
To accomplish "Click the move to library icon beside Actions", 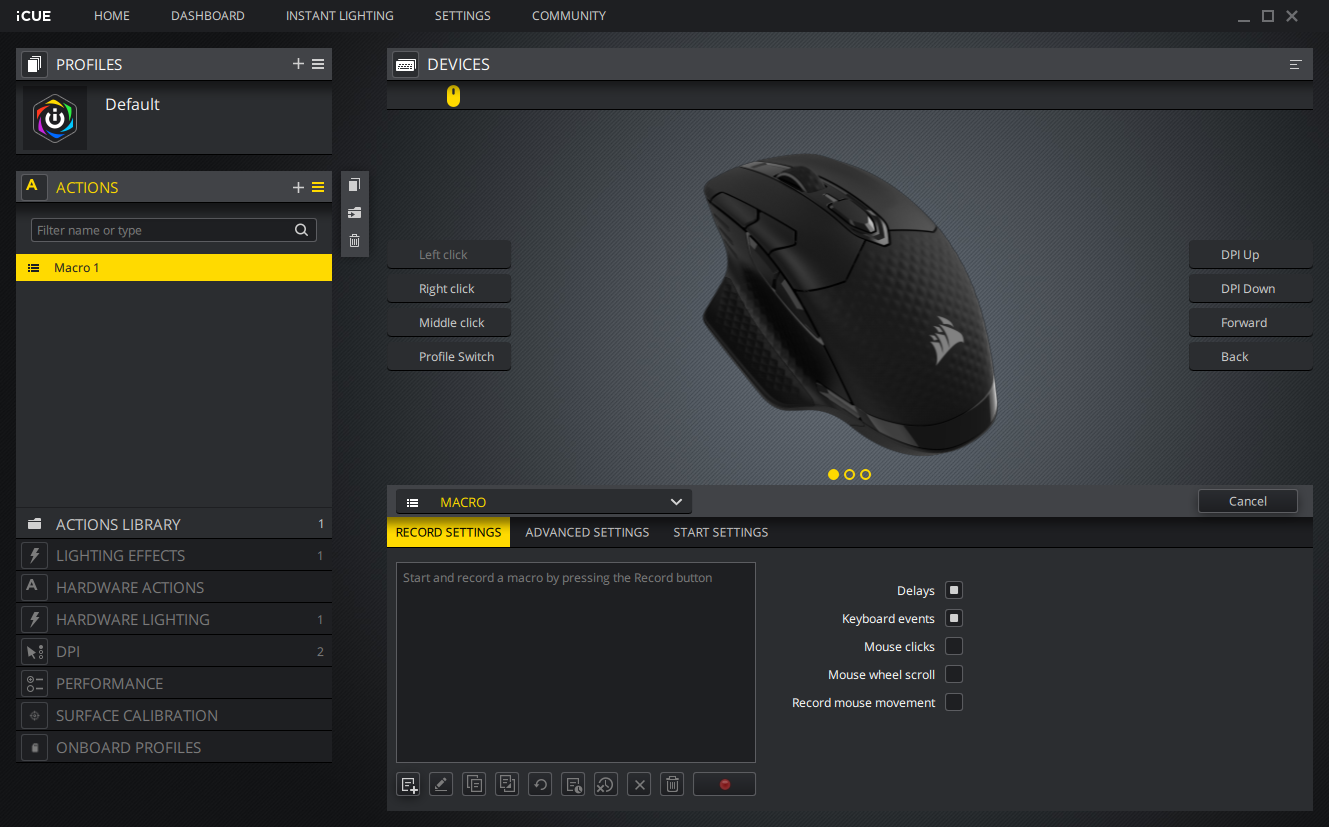I will coord(354,213).
